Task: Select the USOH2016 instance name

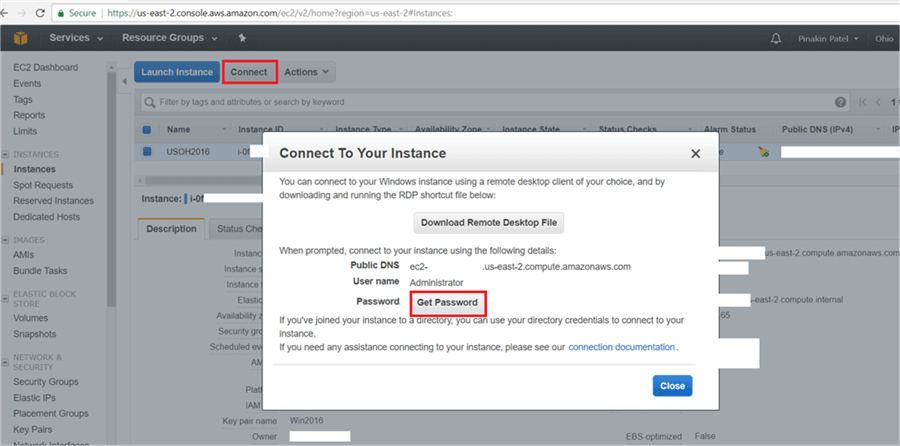Action: tap(188, 152)
